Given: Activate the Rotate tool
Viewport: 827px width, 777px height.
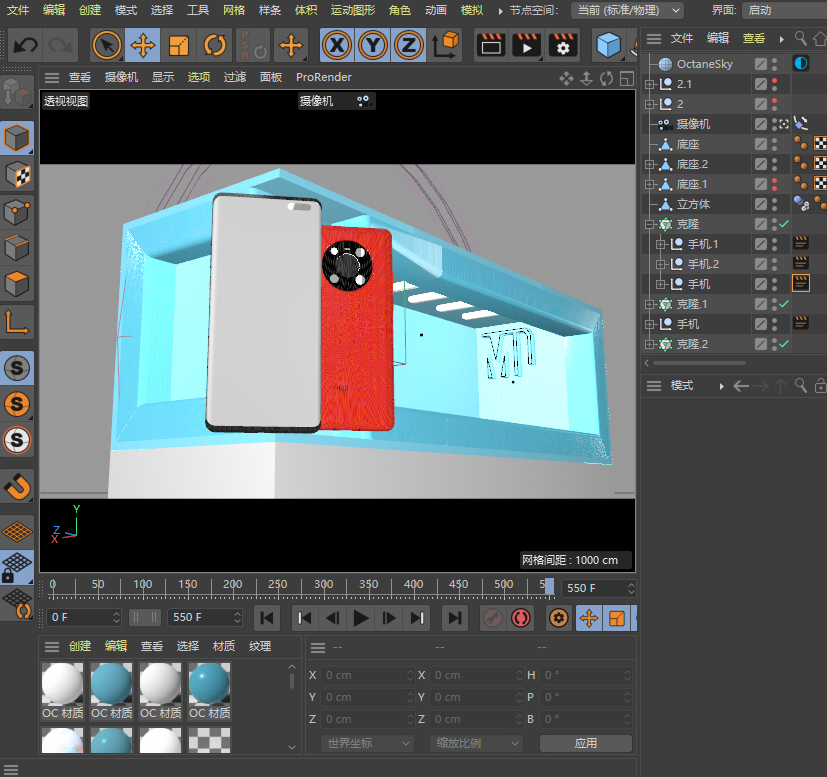Looking at the screenshot, I should tap(215, 45).
